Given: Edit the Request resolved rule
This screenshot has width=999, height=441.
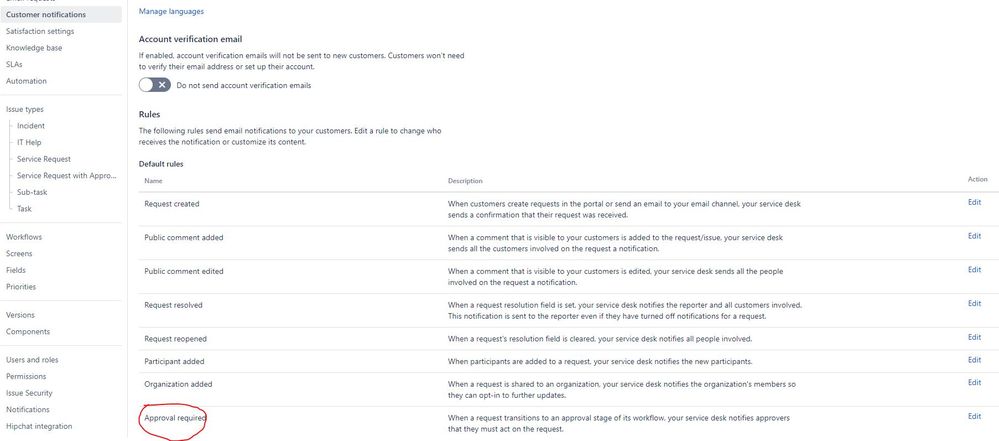Looking at the screenshot, I should pos(974,303).
